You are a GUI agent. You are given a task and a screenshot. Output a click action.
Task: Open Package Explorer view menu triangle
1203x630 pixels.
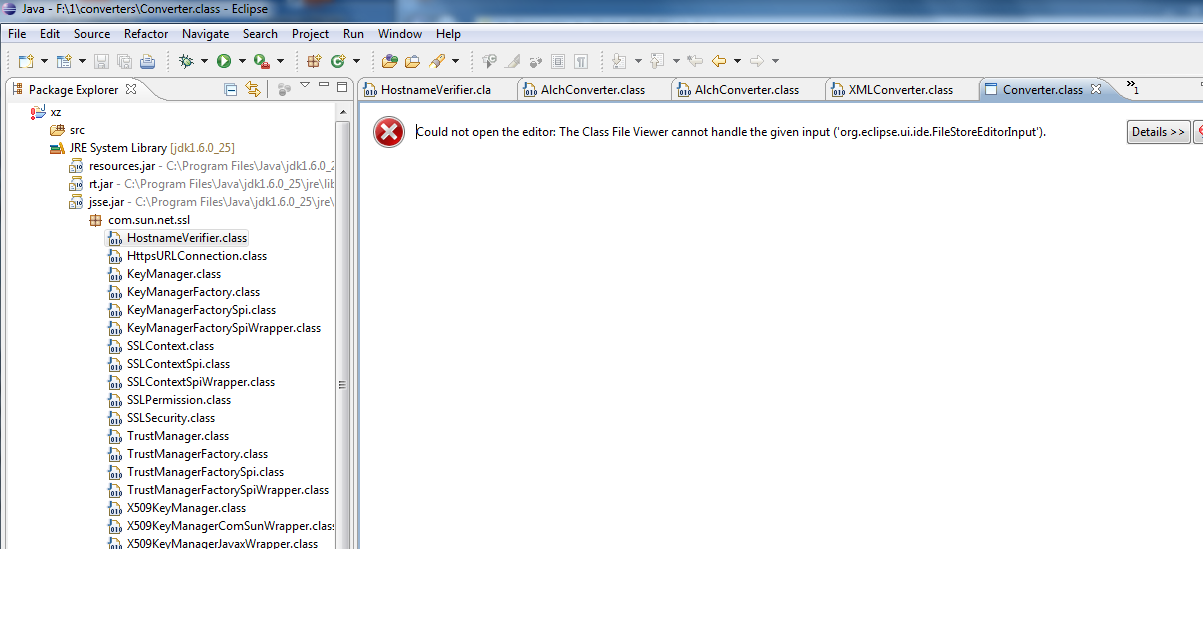305,86
